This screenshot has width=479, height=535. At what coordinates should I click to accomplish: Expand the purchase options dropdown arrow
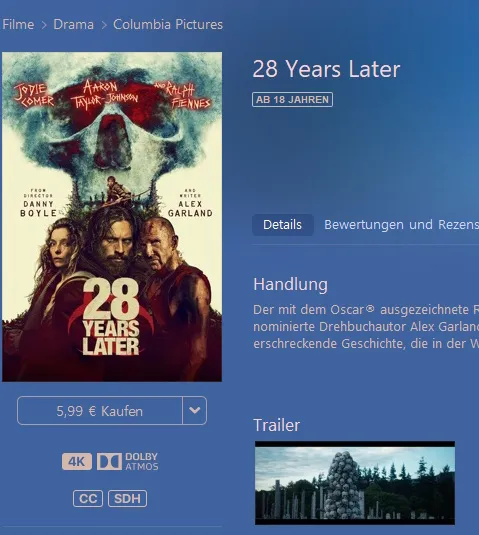(194, 410)
